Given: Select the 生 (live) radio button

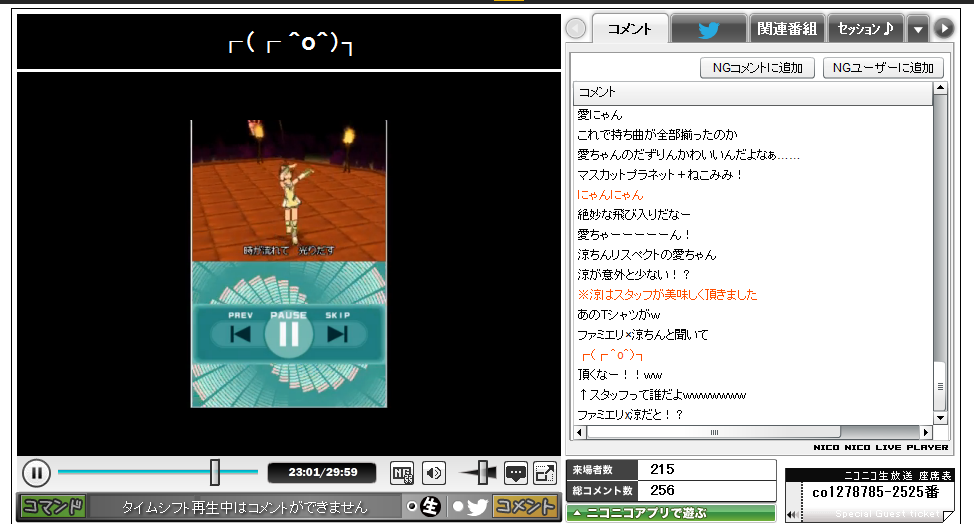Looking at the screenshot, I should pos(411,507).
